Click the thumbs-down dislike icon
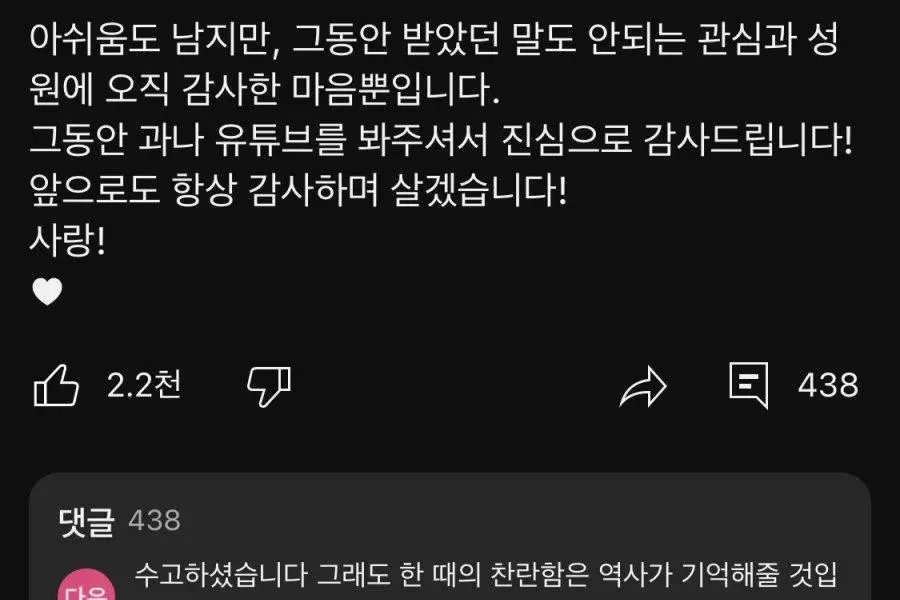 (x=269, y=386)
